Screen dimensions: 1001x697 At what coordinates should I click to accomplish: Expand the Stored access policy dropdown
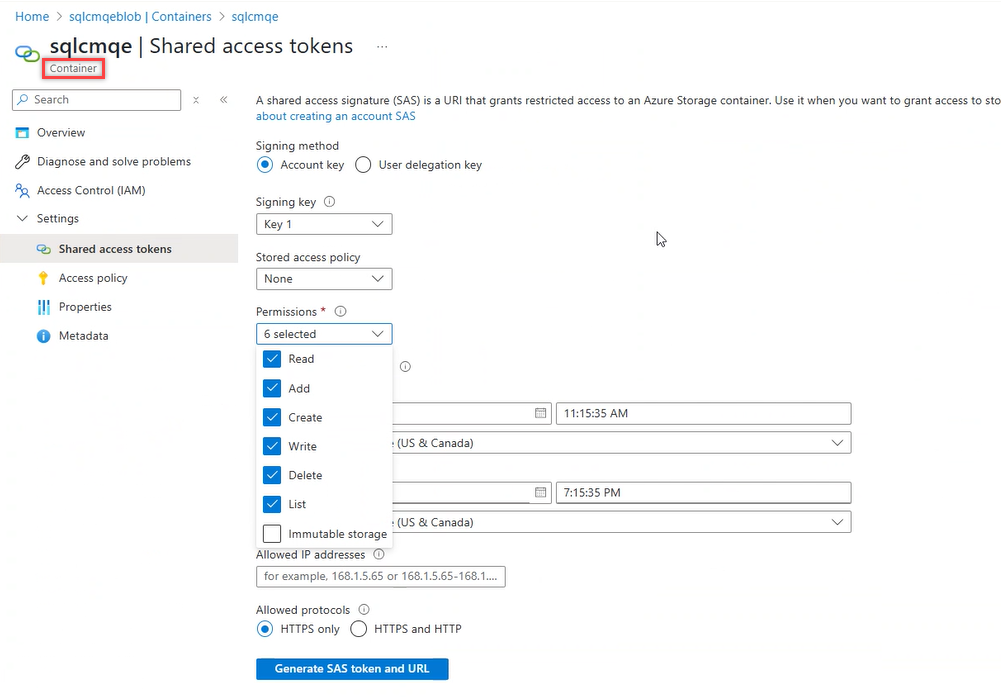pyautogui.click(x=324, y=279)
